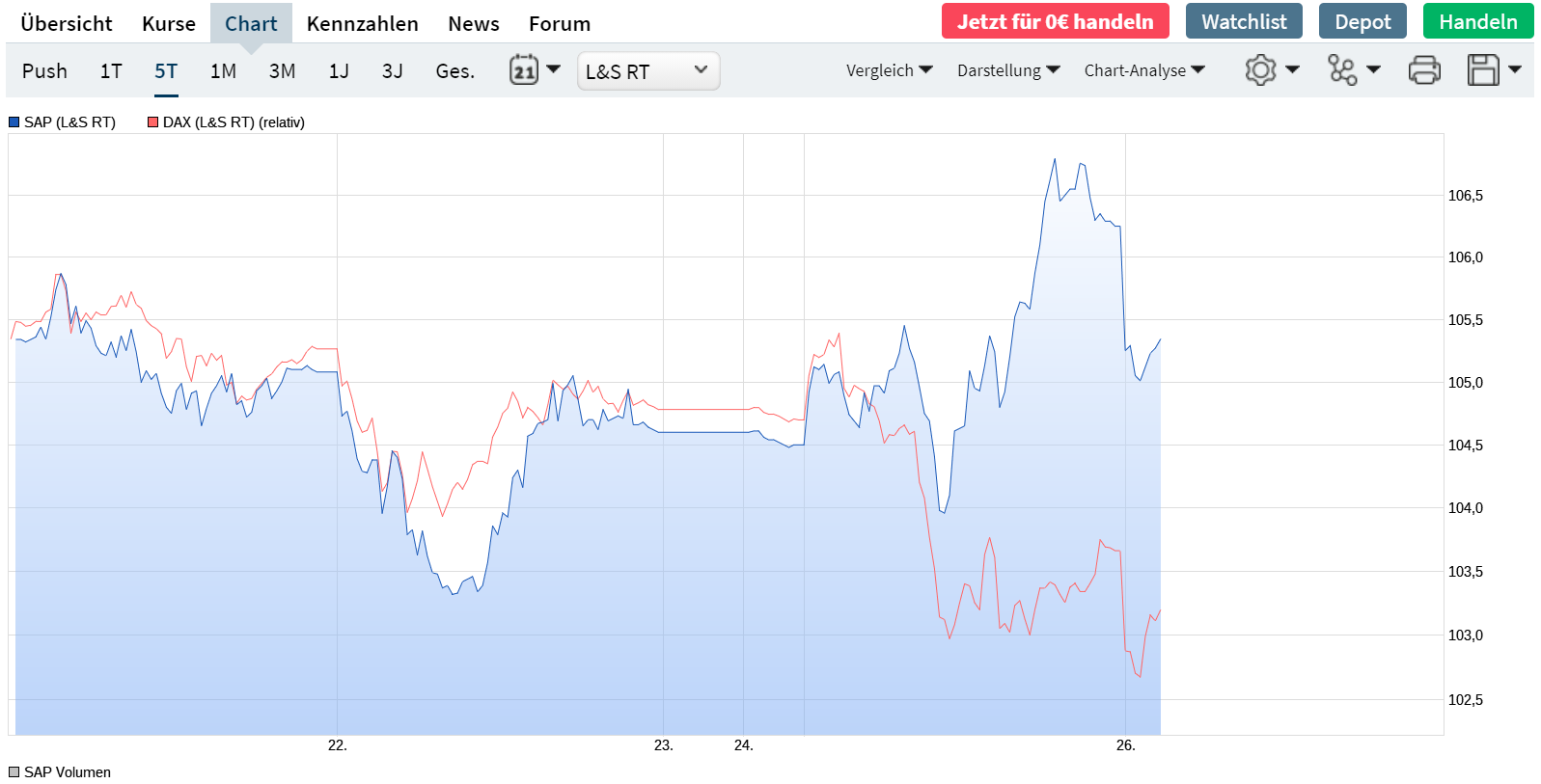Expand the save options dropdown arrow
The width and height of the screenshot is (1541, 784).
tap(1514, 69)
